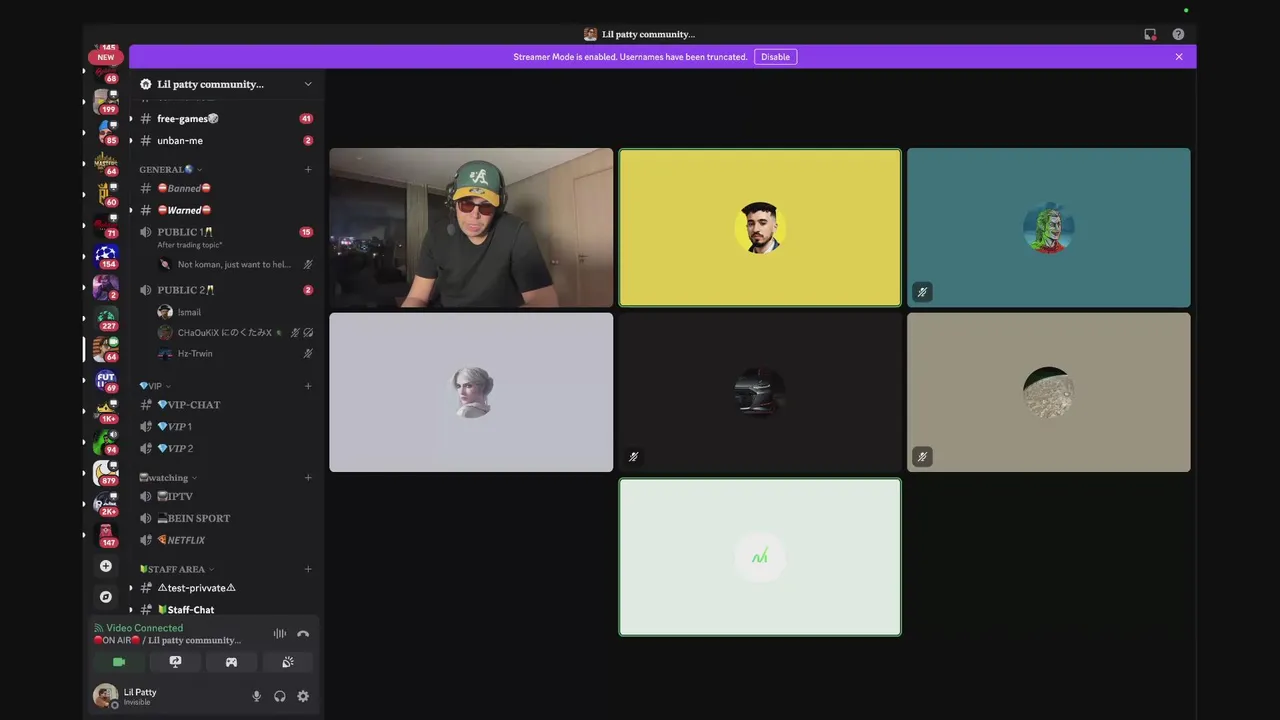Mute the microphone

point(256,697)
